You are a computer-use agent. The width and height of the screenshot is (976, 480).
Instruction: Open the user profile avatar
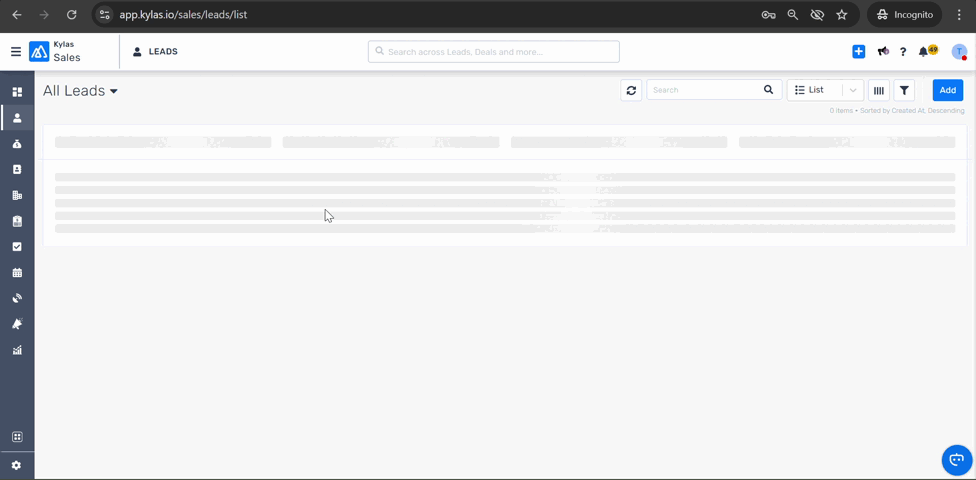pyautogui.click(x=959, y=52)
